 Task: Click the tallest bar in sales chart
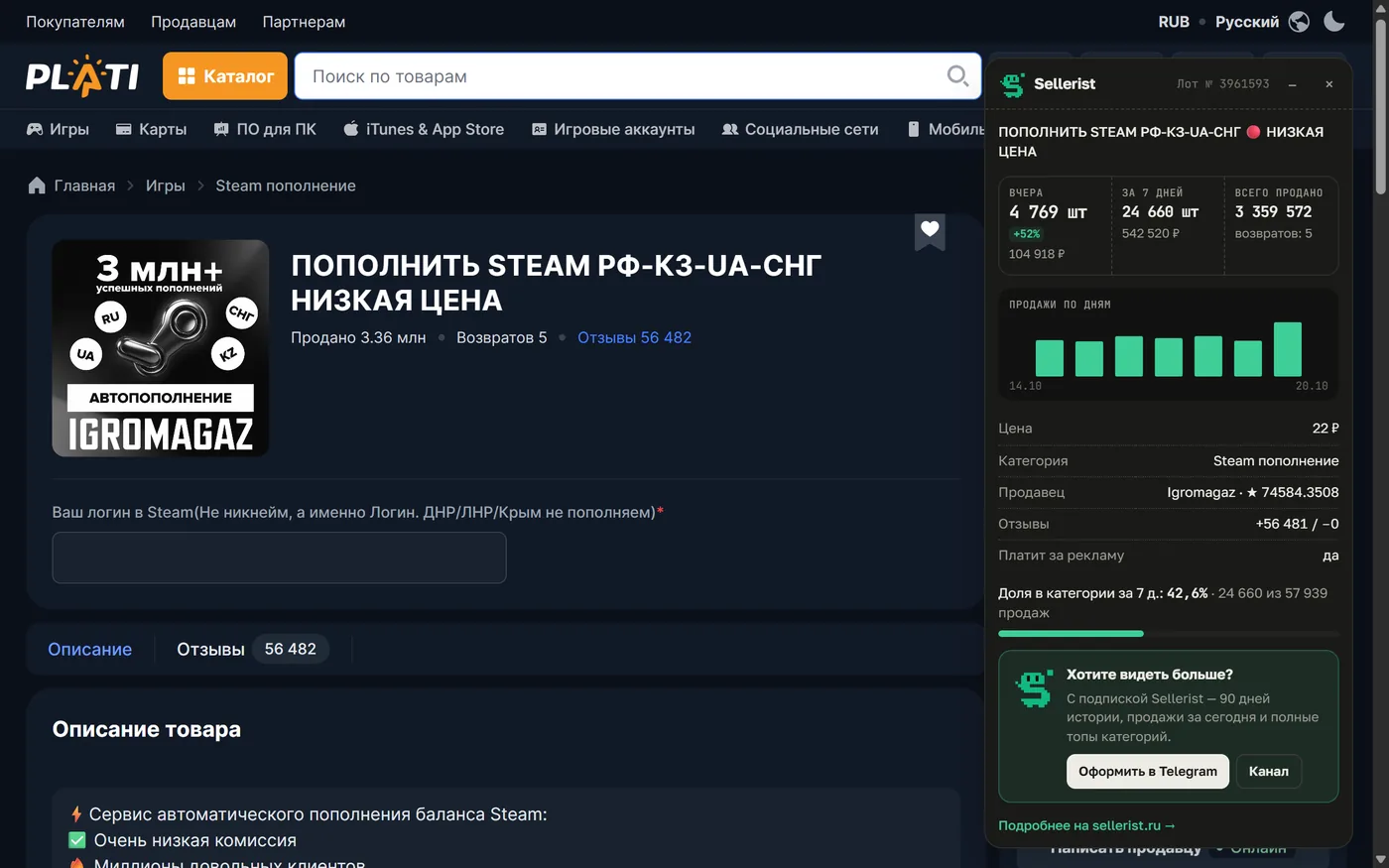click(1287, 349)
